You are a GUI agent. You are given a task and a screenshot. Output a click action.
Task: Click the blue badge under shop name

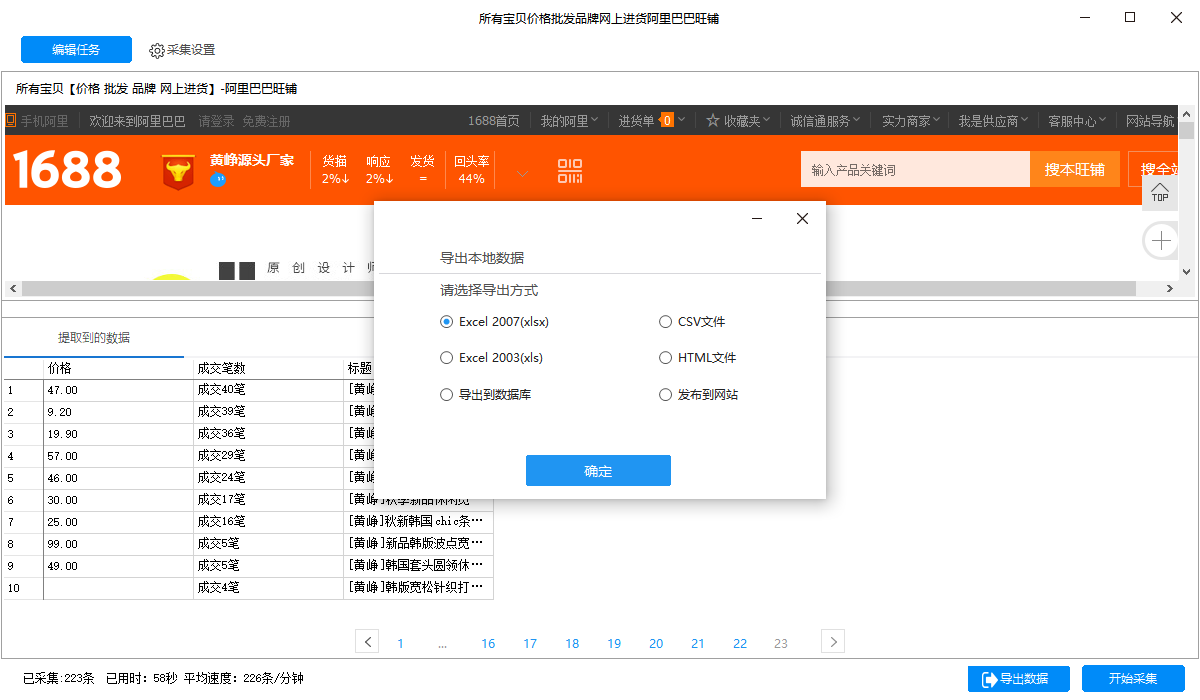[x=218, y=180]
